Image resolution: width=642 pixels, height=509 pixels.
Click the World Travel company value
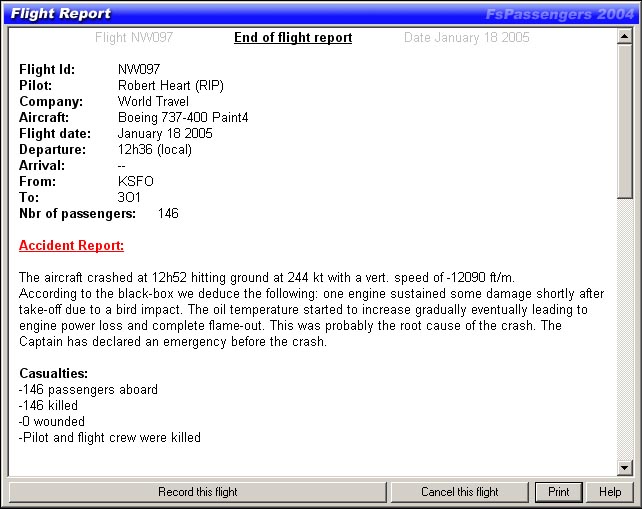pyautogui.click(x=155, y=102)
